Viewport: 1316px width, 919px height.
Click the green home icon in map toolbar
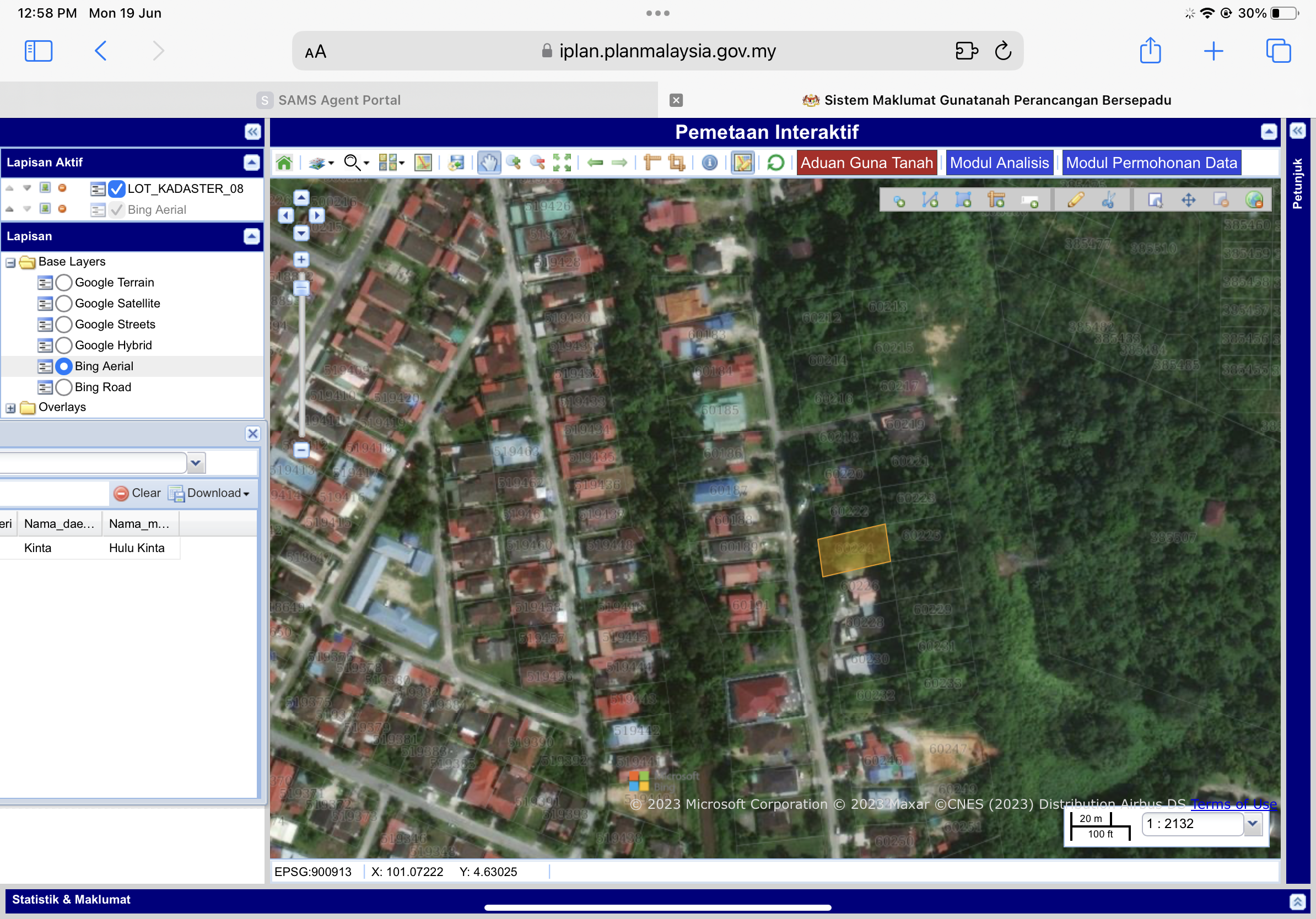click(x=284, y=163)
